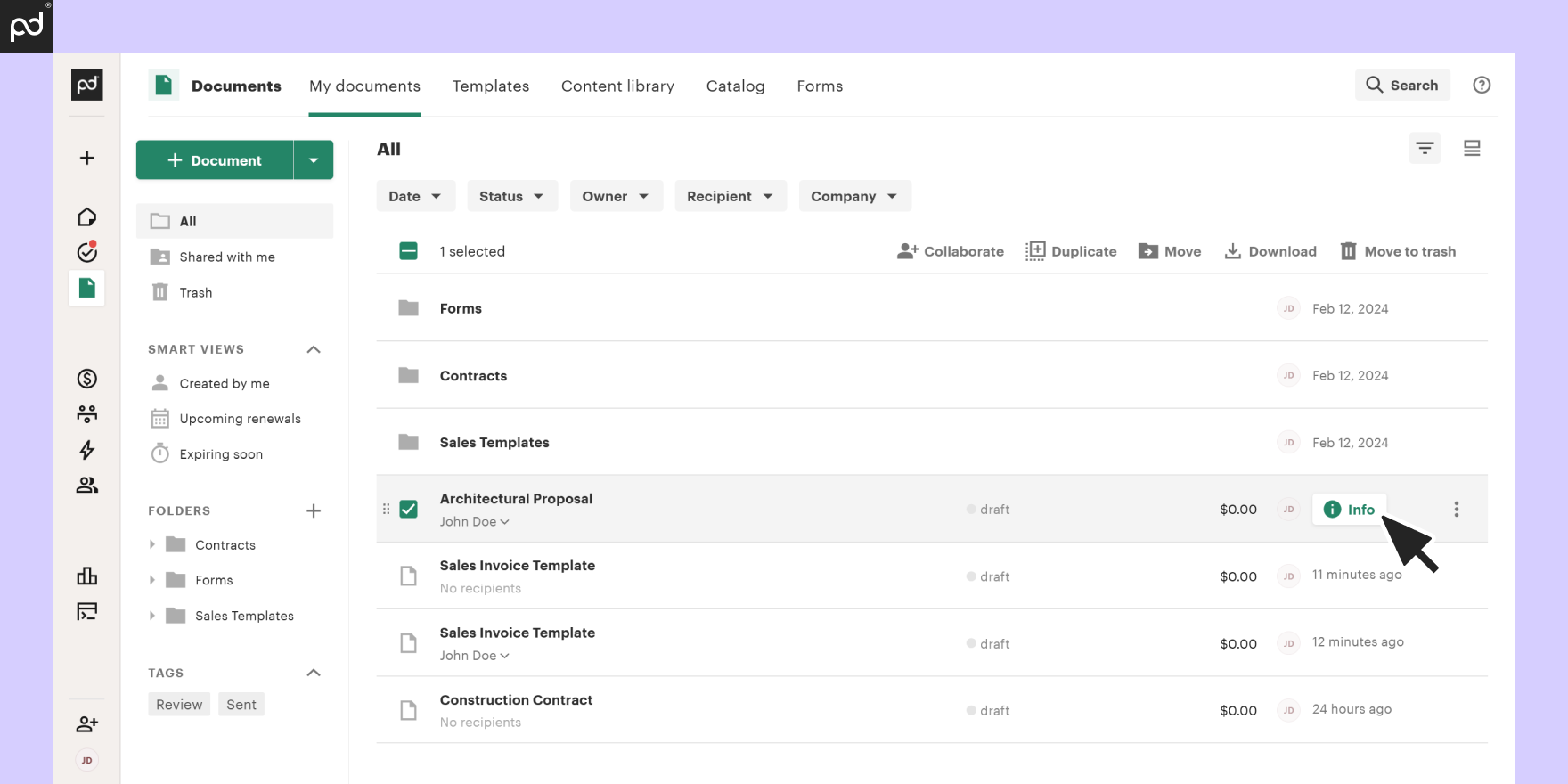Image resolution: width=1568 pixels, height=784 pixels.
Task: Open the Company filter dropdown
Action: point(854,196)
